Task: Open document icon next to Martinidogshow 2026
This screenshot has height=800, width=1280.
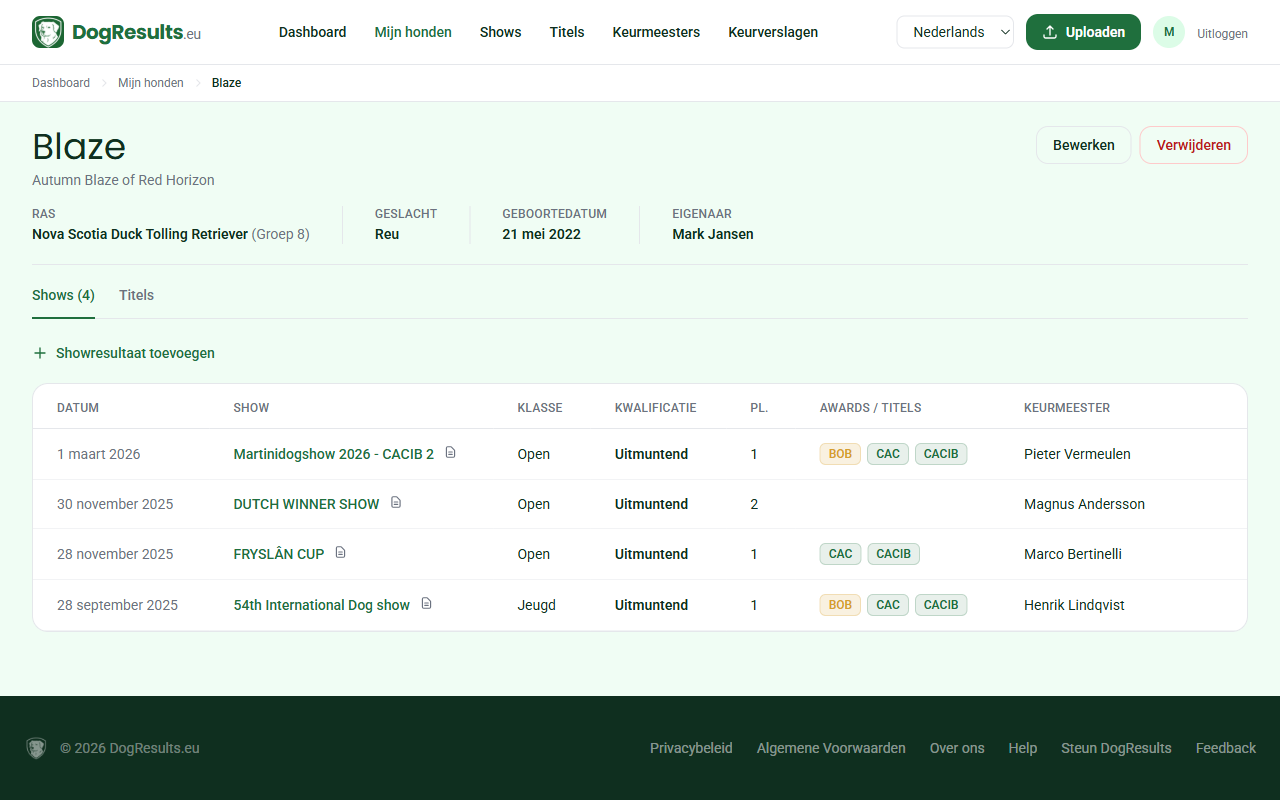Action: point(450,453)
